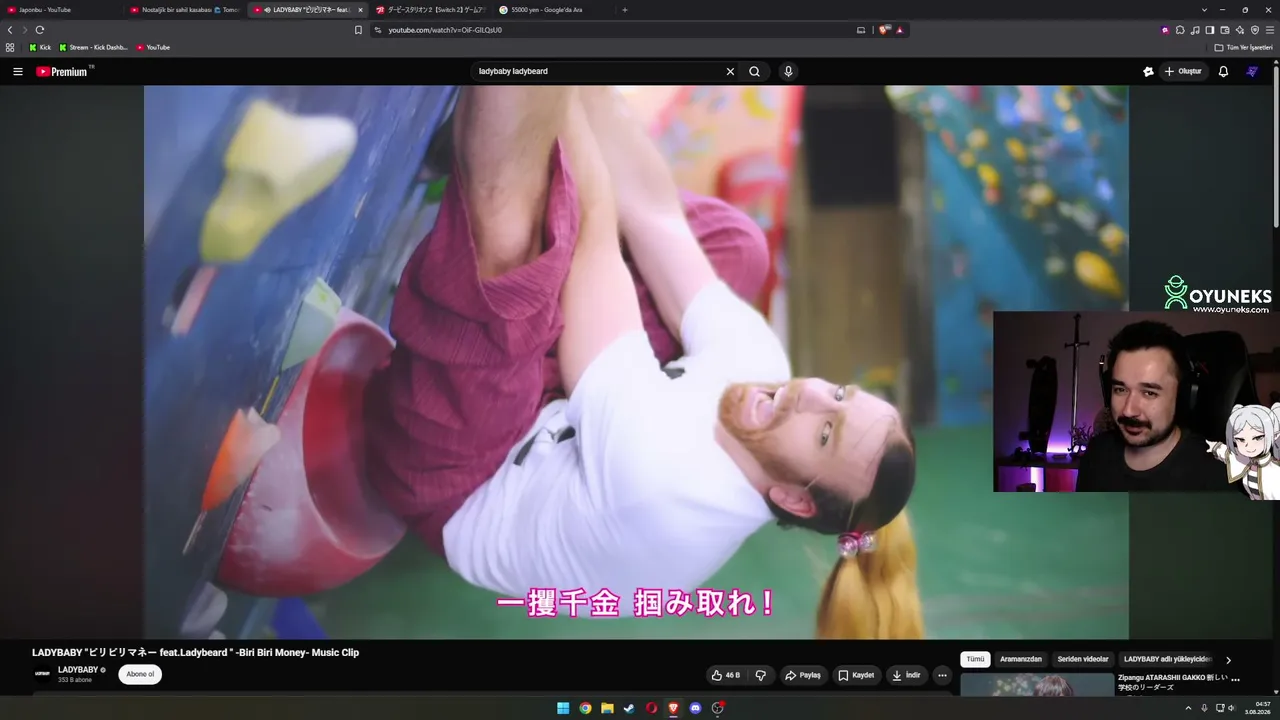Open YouTube notifications bell
This screenshot has height=720, width=1280.
coord(1223,72)
